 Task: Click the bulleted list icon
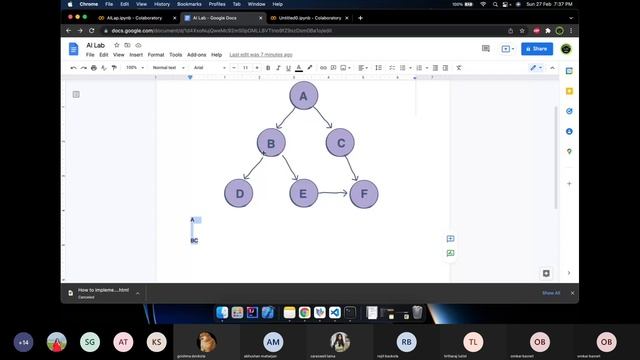pyautogui.click(x=402, y=68)
